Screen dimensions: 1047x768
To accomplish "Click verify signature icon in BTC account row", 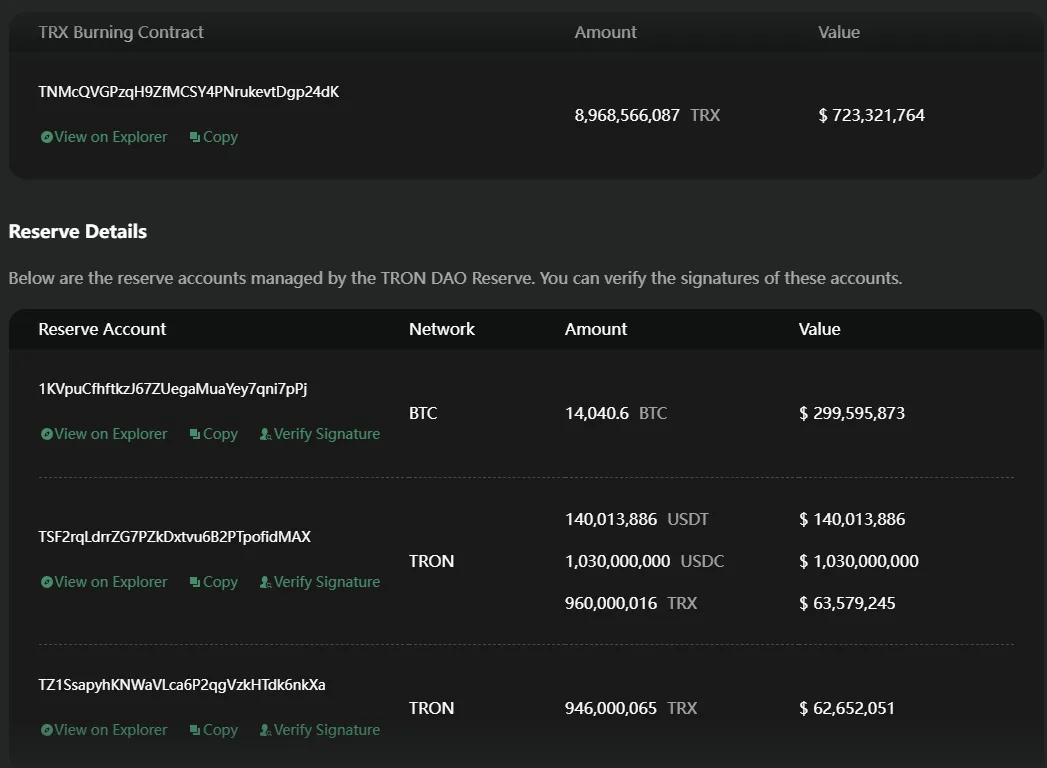I will pos(265,434).
